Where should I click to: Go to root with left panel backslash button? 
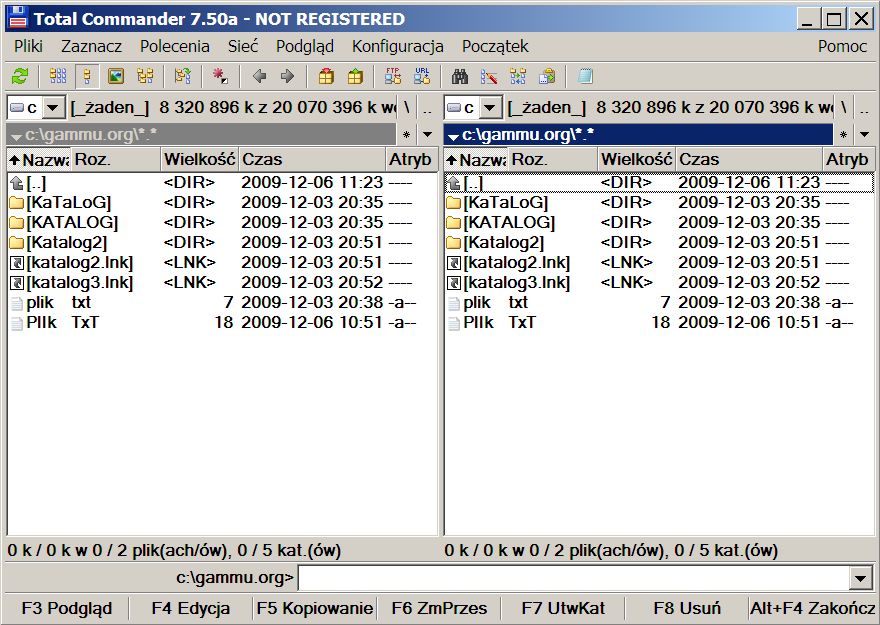[x=407, y=107]
